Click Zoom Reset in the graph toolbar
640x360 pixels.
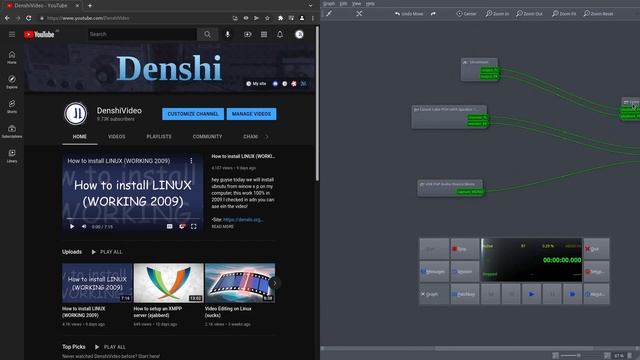598,13
